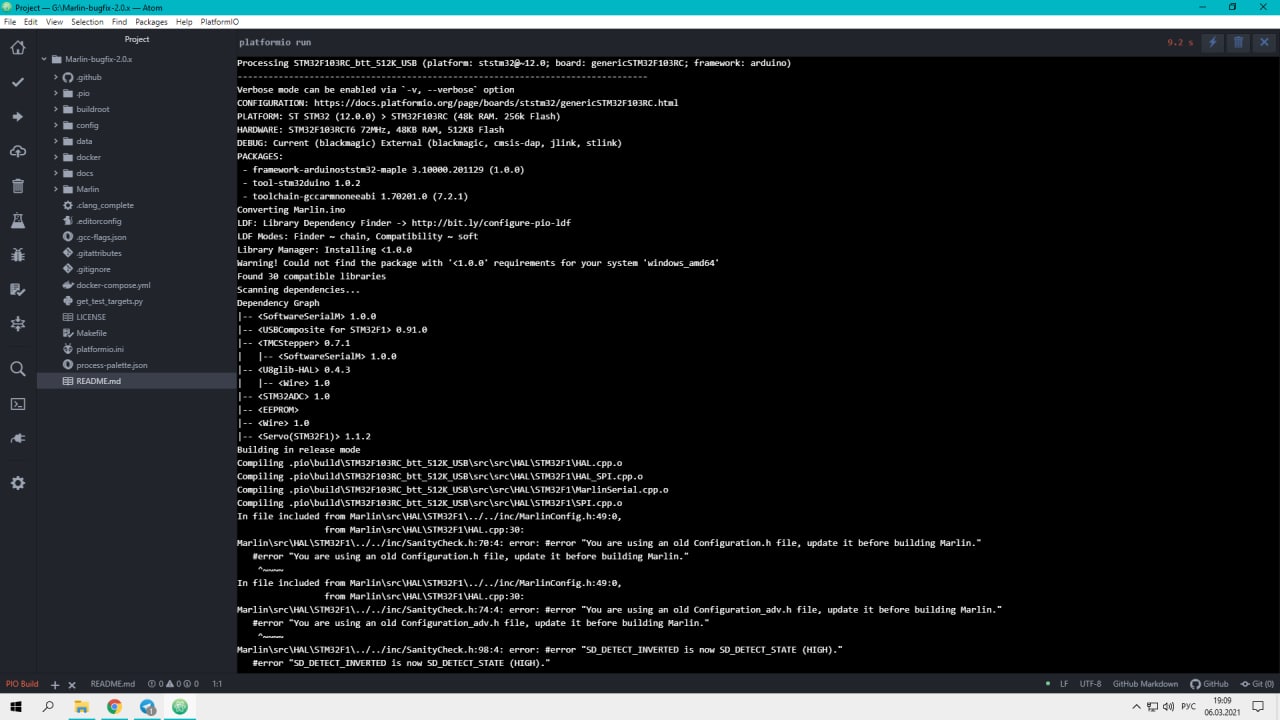
Task: Click the linter issues counter in status bar
Action: pyautogui.click(x=173, y=684)
